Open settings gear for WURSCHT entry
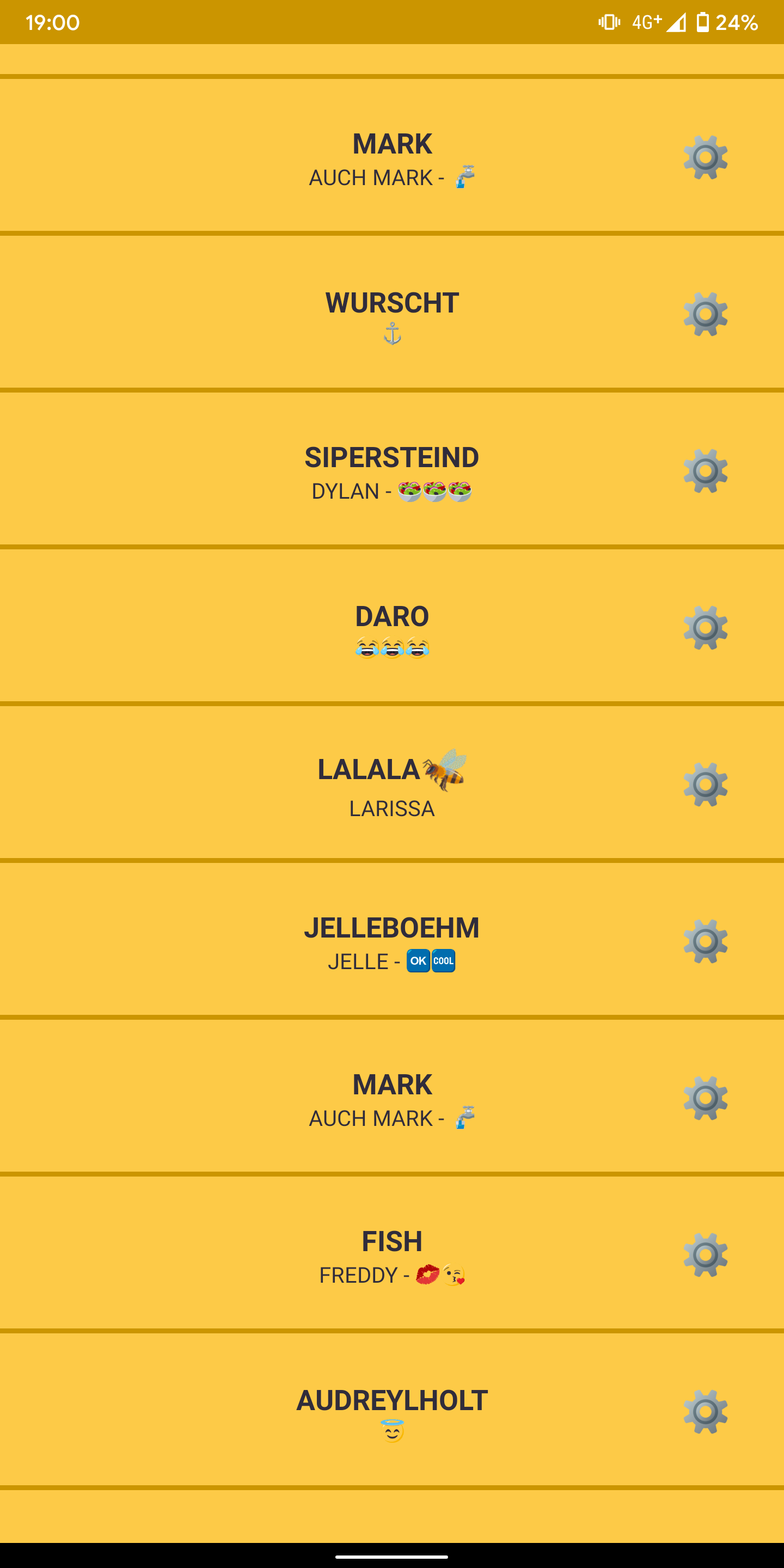 click(706, 314)
